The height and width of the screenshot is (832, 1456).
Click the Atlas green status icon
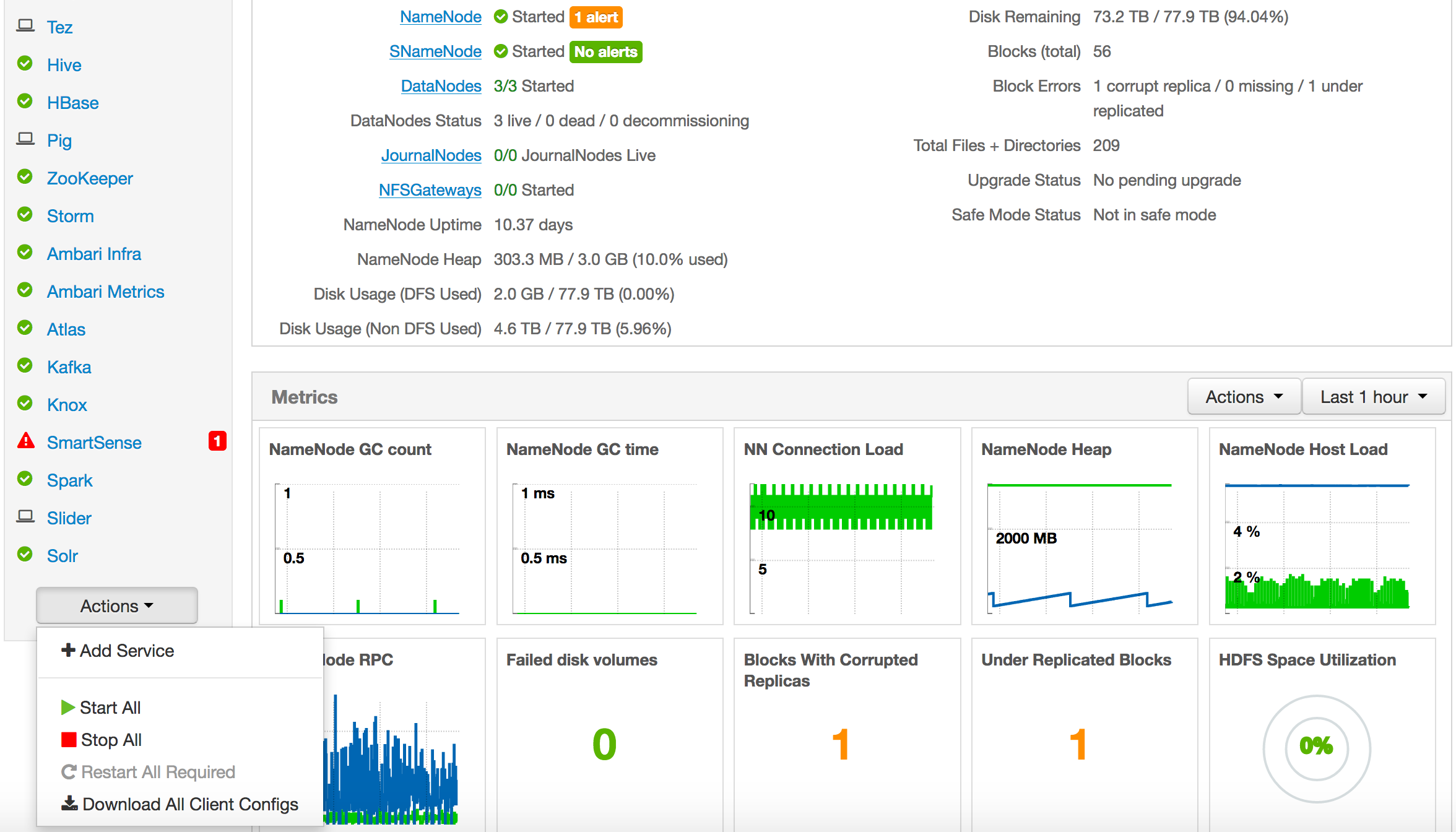click(x=25, y=328)
